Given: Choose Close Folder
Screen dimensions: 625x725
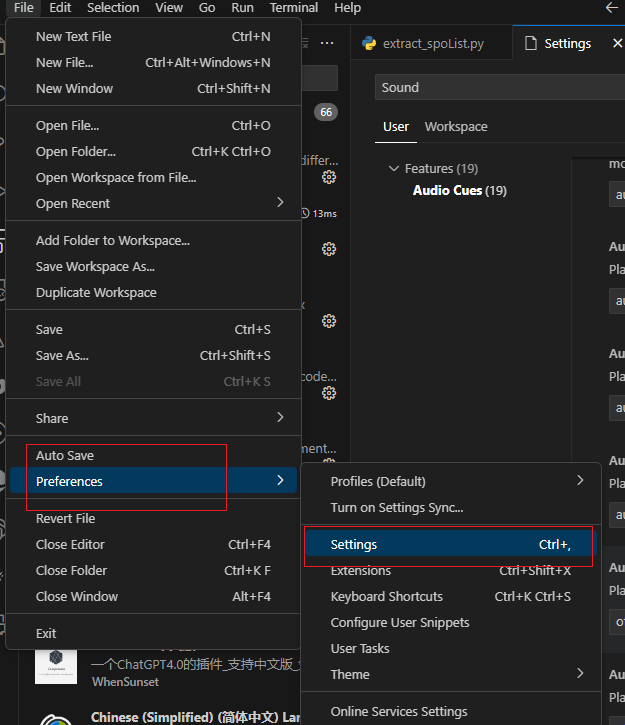Looking at the screenshot, I should pos(153,570).
